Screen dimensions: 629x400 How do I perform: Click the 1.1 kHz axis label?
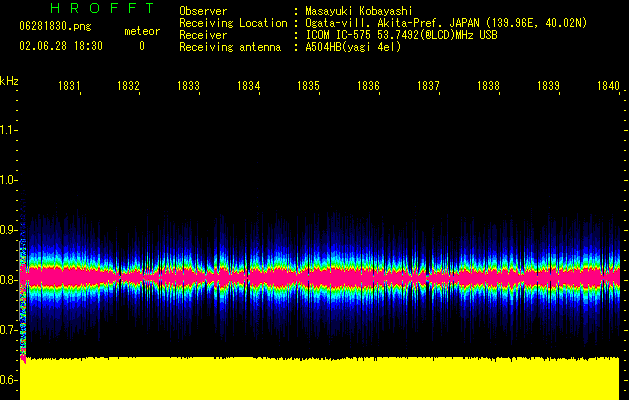point(8,130)
